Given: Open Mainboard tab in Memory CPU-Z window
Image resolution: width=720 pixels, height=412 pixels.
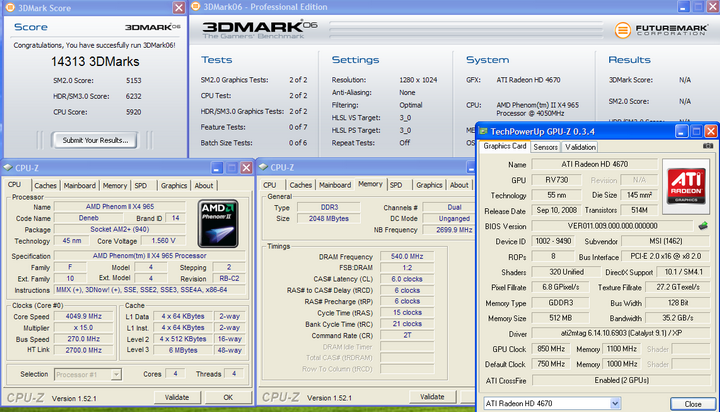Looking at the screenshot, I should tap(335, 185).
